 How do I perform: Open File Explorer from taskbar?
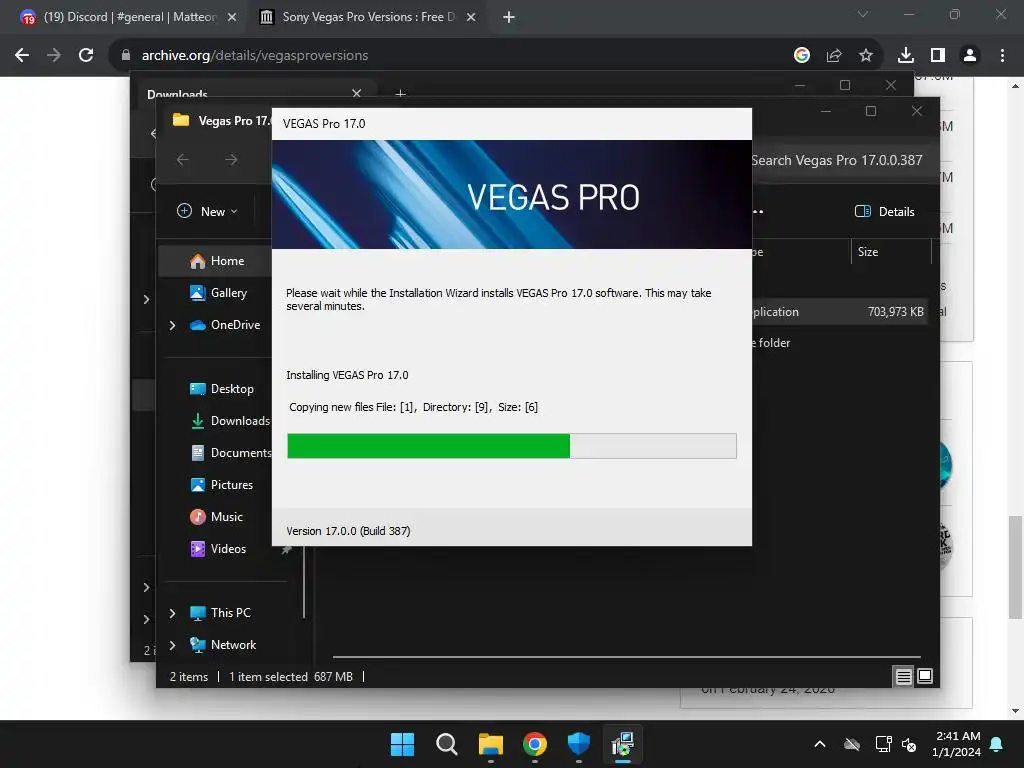(x=490, y=744)
